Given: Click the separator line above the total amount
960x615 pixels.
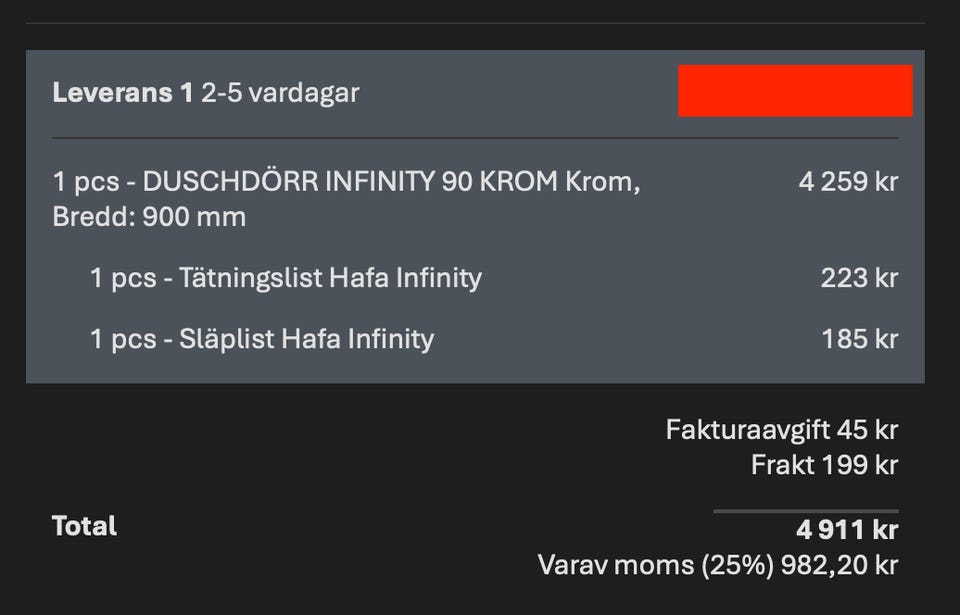Looking at the screenshot, I should click(x=805, y=511).
